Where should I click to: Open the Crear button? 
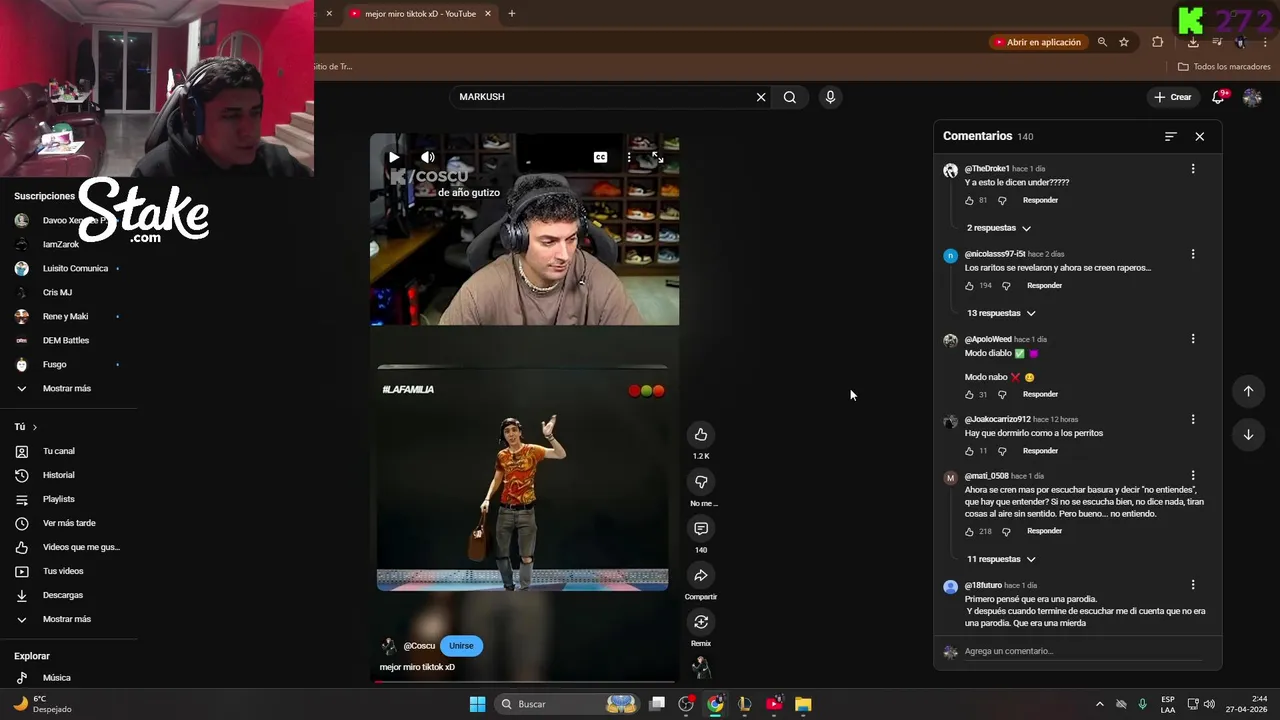pyautogui.click(x=1173, y=97)
